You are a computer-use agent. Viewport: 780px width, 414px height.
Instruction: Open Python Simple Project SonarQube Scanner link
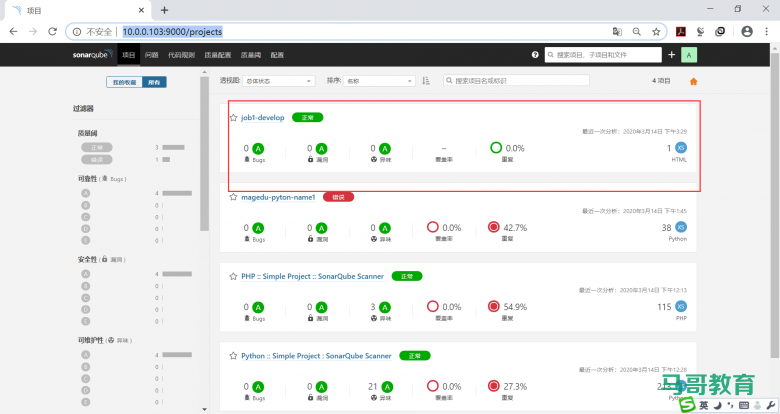316,356
